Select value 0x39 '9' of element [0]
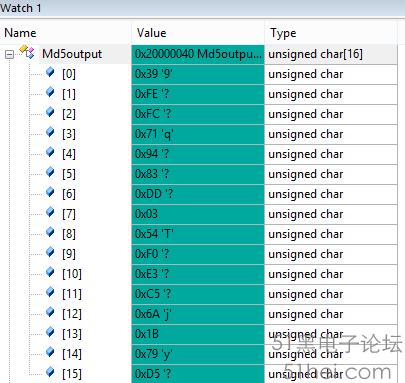Viewport: 405px width, 383px height. click(198, 74)
